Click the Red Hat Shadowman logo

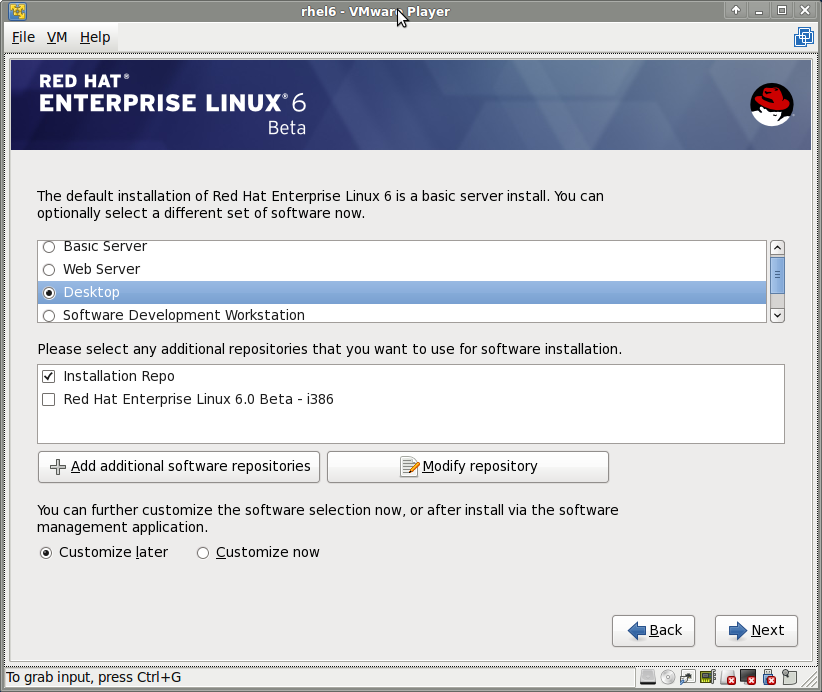coord(771,104)
